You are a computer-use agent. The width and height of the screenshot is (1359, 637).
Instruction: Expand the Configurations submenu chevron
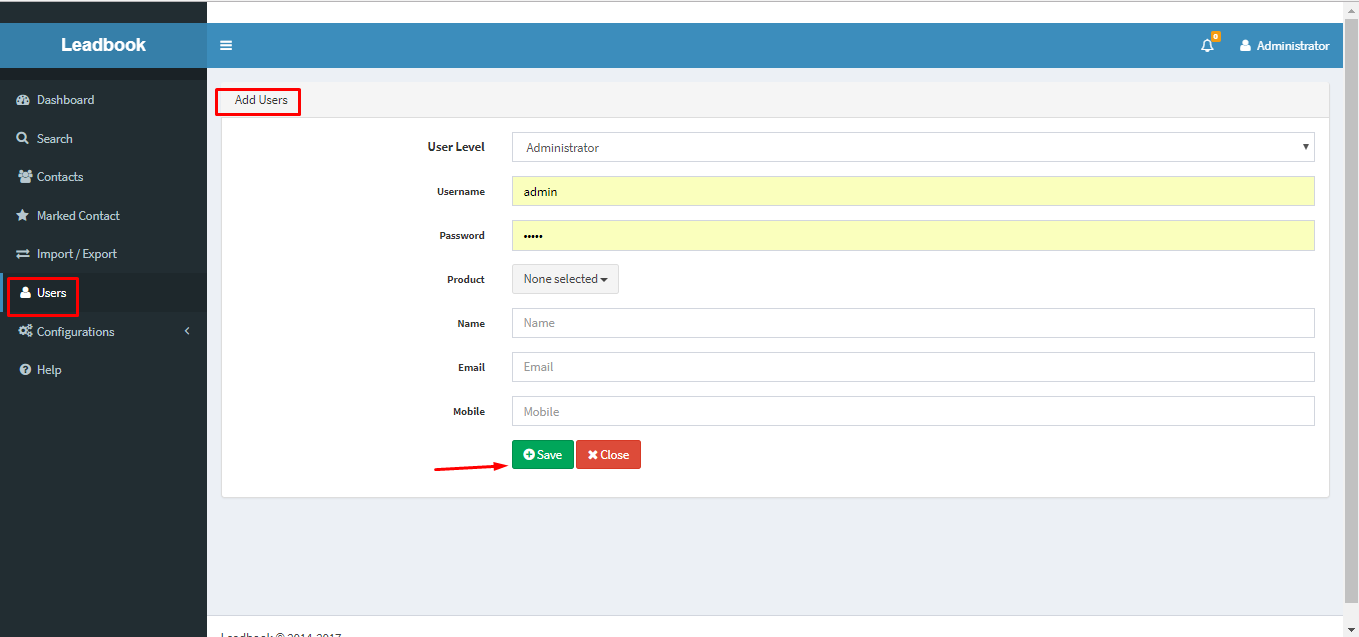pos(187,331)
